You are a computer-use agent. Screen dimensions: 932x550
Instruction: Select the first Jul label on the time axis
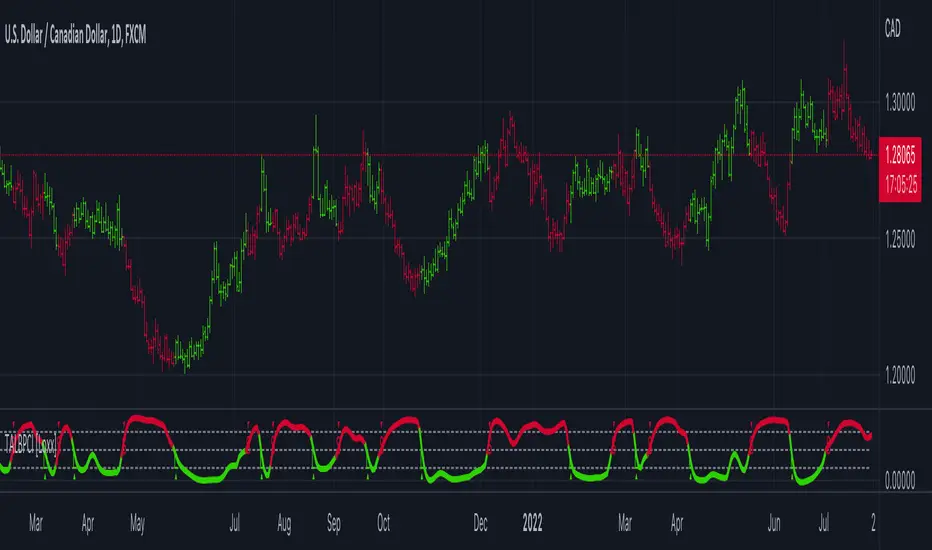pos(235,523)
